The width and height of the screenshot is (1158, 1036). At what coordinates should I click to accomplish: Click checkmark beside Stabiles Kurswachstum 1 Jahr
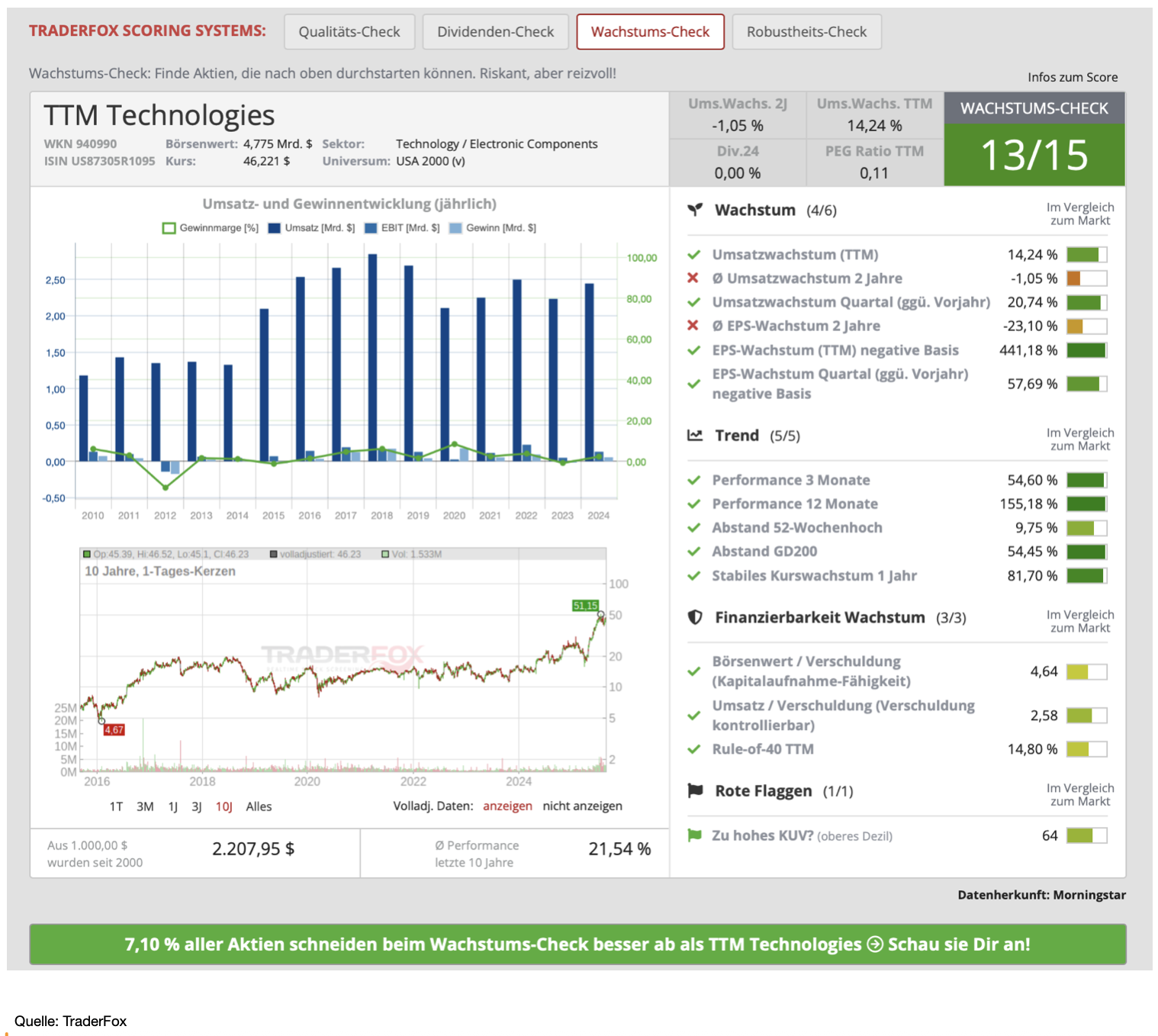(693, 575)
